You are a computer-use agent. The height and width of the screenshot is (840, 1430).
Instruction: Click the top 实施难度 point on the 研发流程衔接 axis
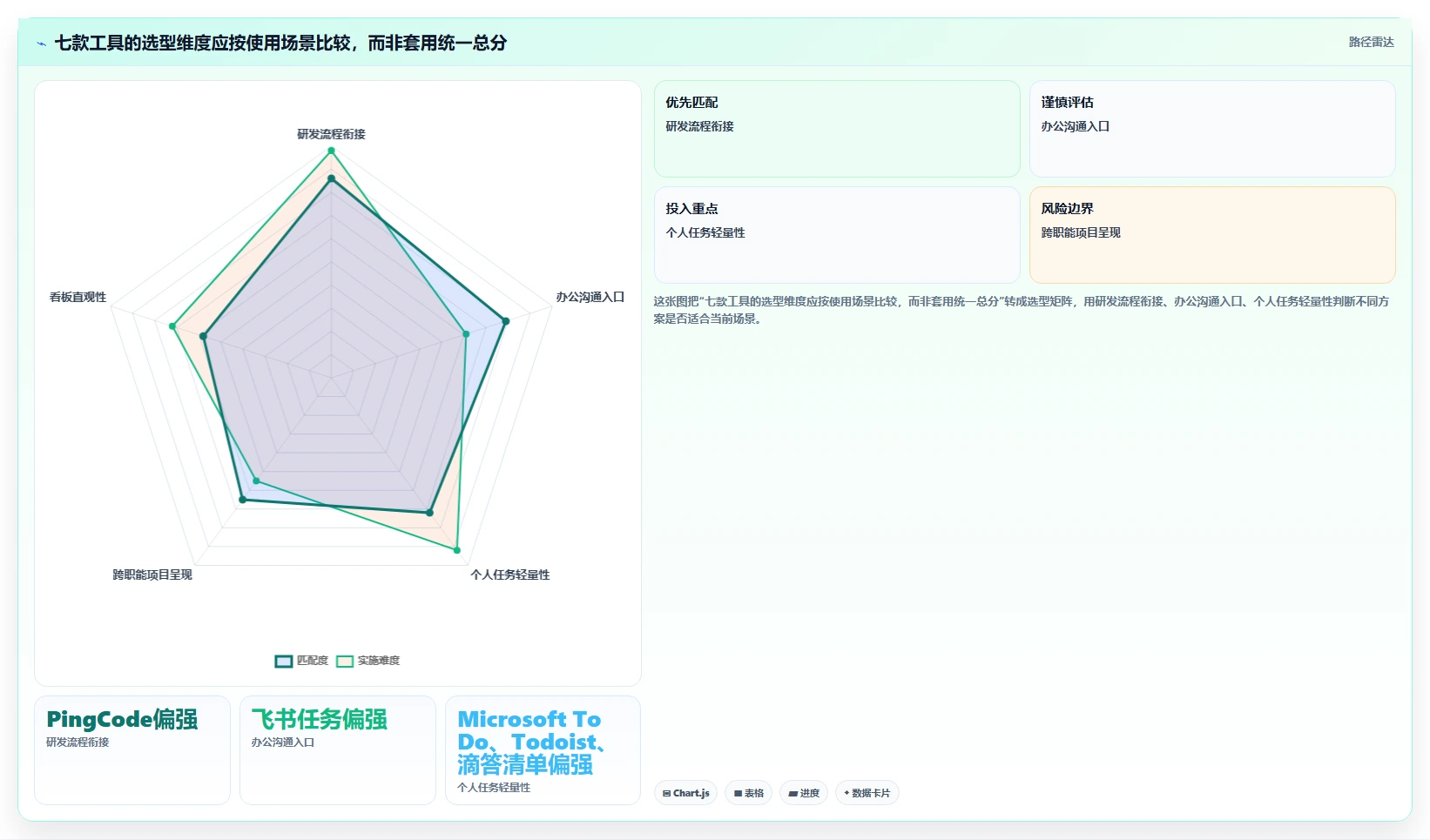(331, 151)
